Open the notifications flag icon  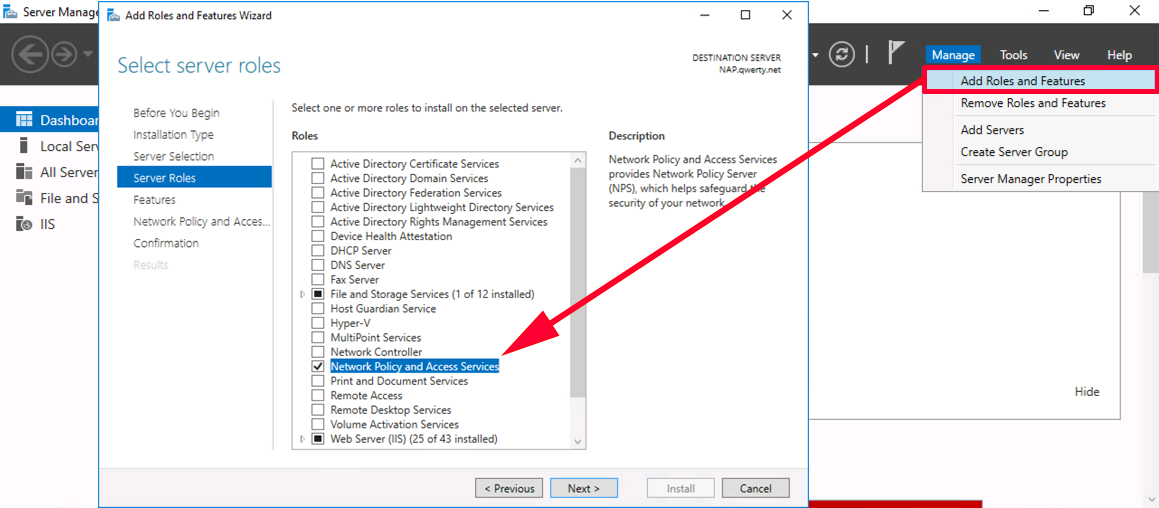897,53
